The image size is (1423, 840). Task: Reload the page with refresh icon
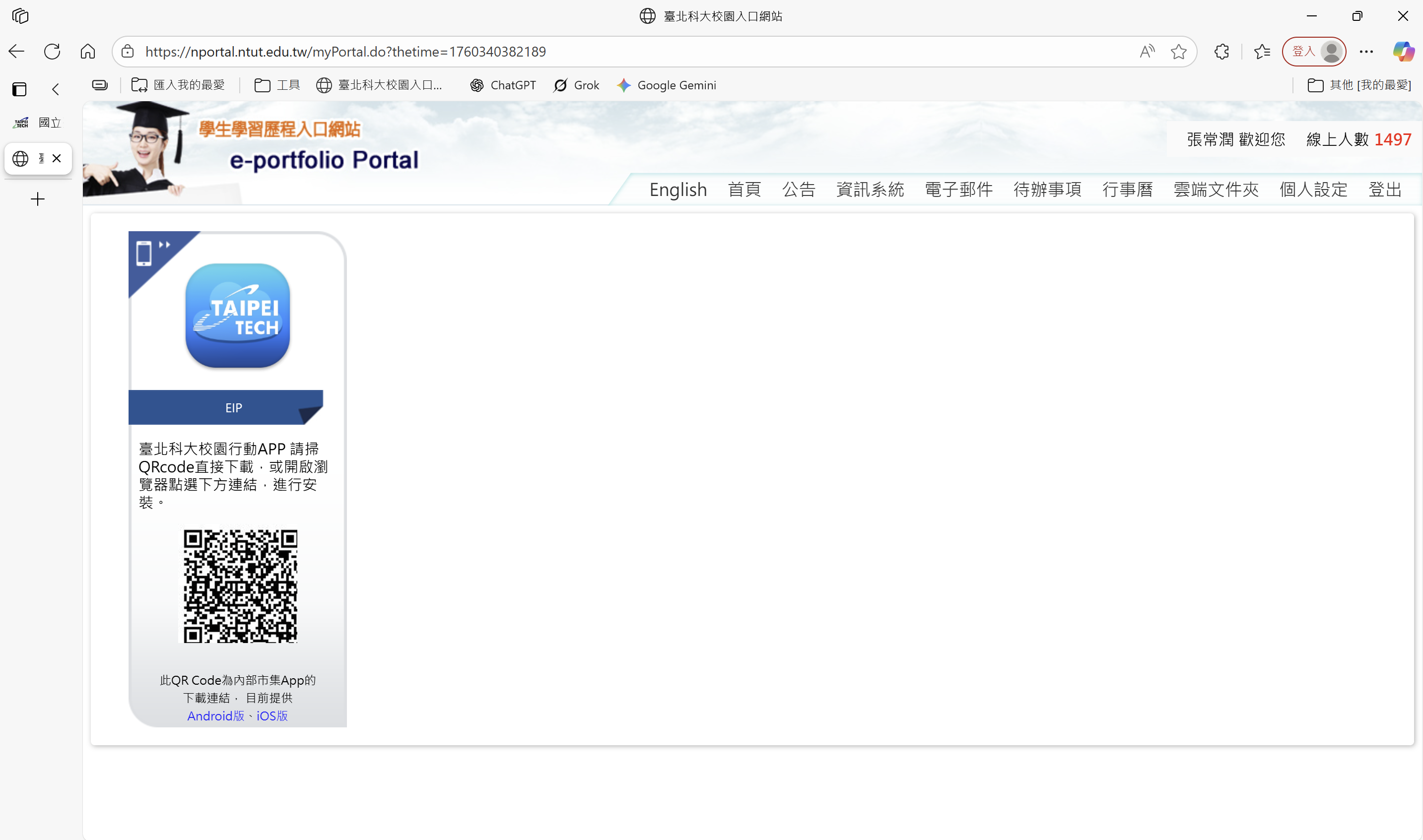[x=52, y=52]
